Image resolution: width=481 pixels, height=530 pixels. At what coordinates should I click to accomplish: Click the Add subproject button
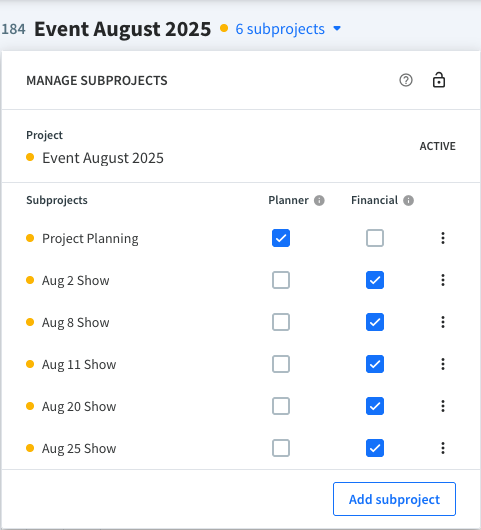point(394,499)
